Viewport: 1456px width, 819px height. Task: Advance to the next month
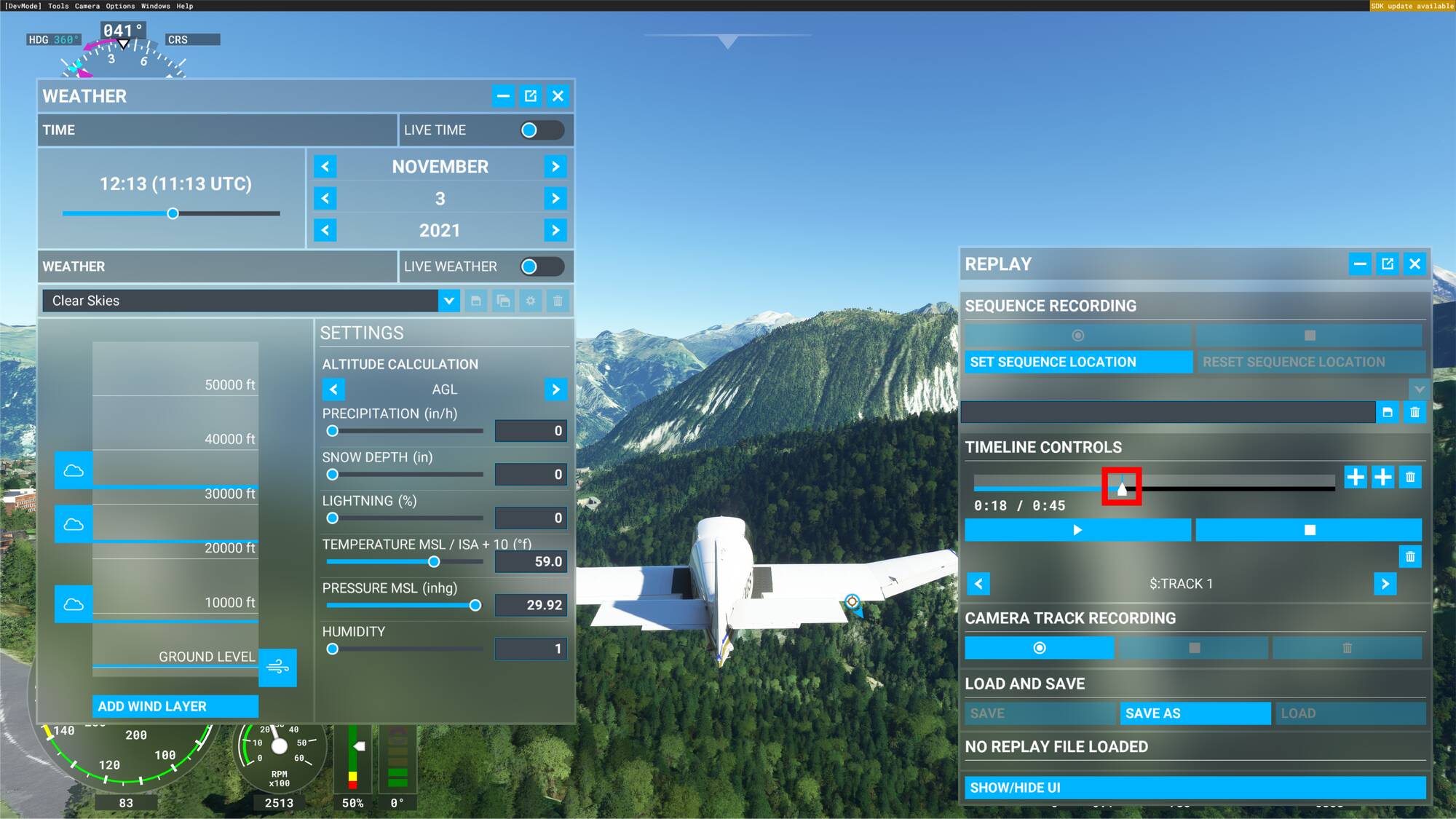coord(555,167)
